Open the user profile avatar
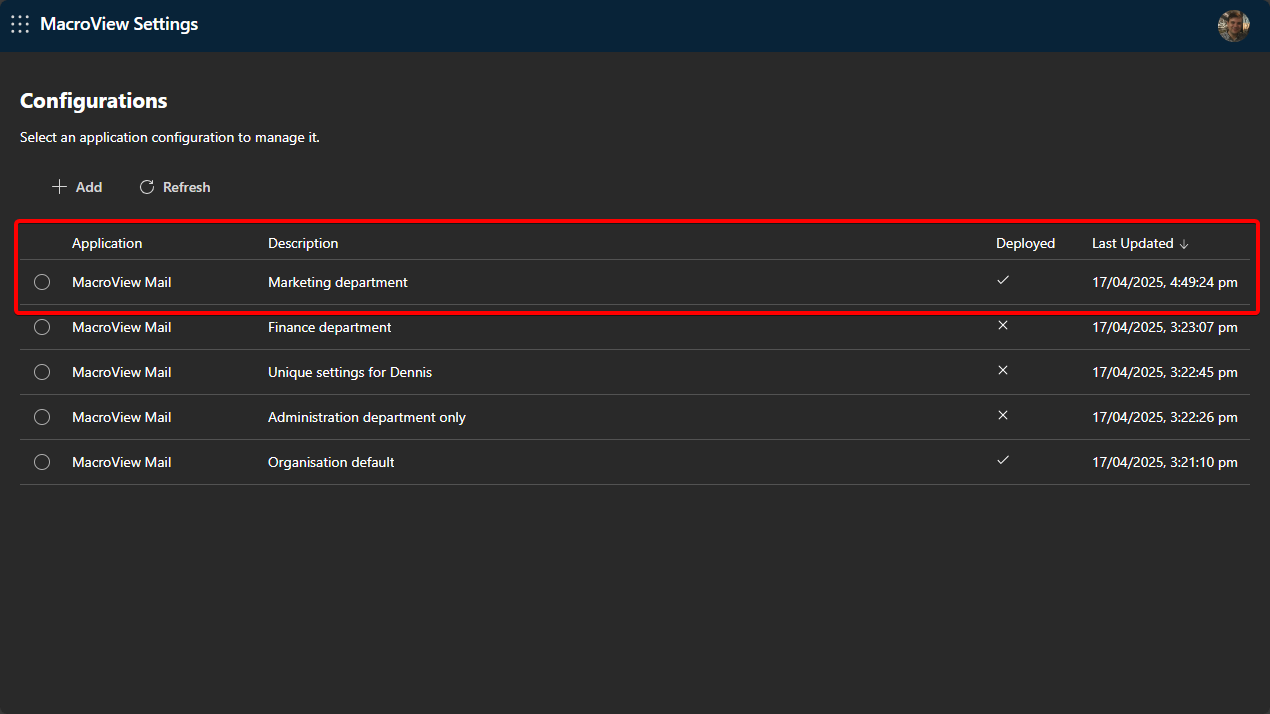 click(x=1233, y=25)
